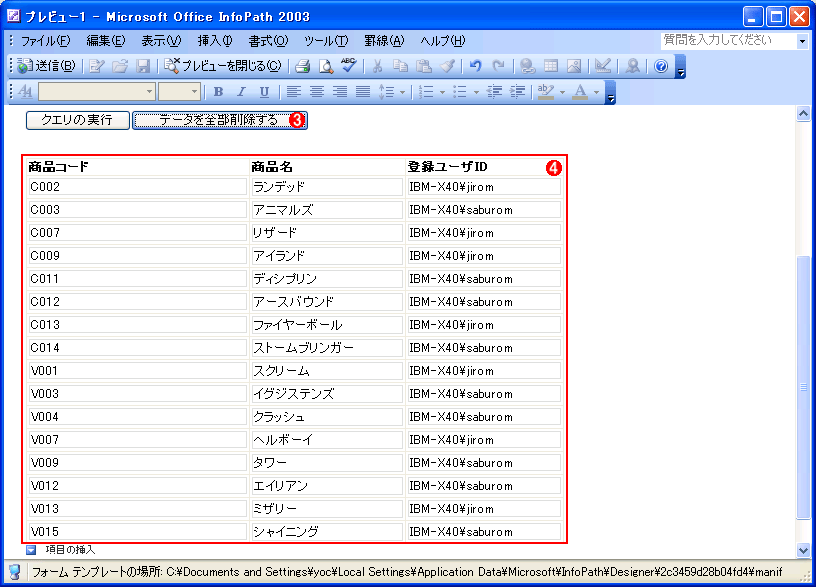Click the Cut scissors icon
816x587 pixels.
(377, 66)
